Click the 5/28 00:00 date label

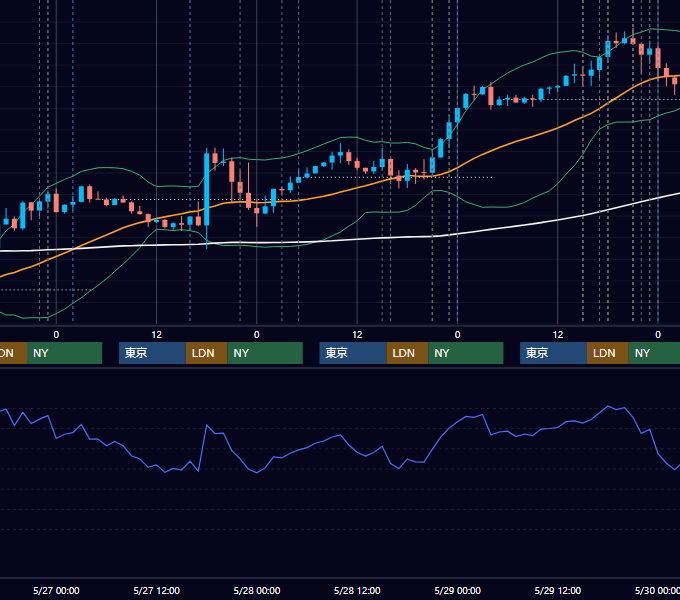click(257, 590)
